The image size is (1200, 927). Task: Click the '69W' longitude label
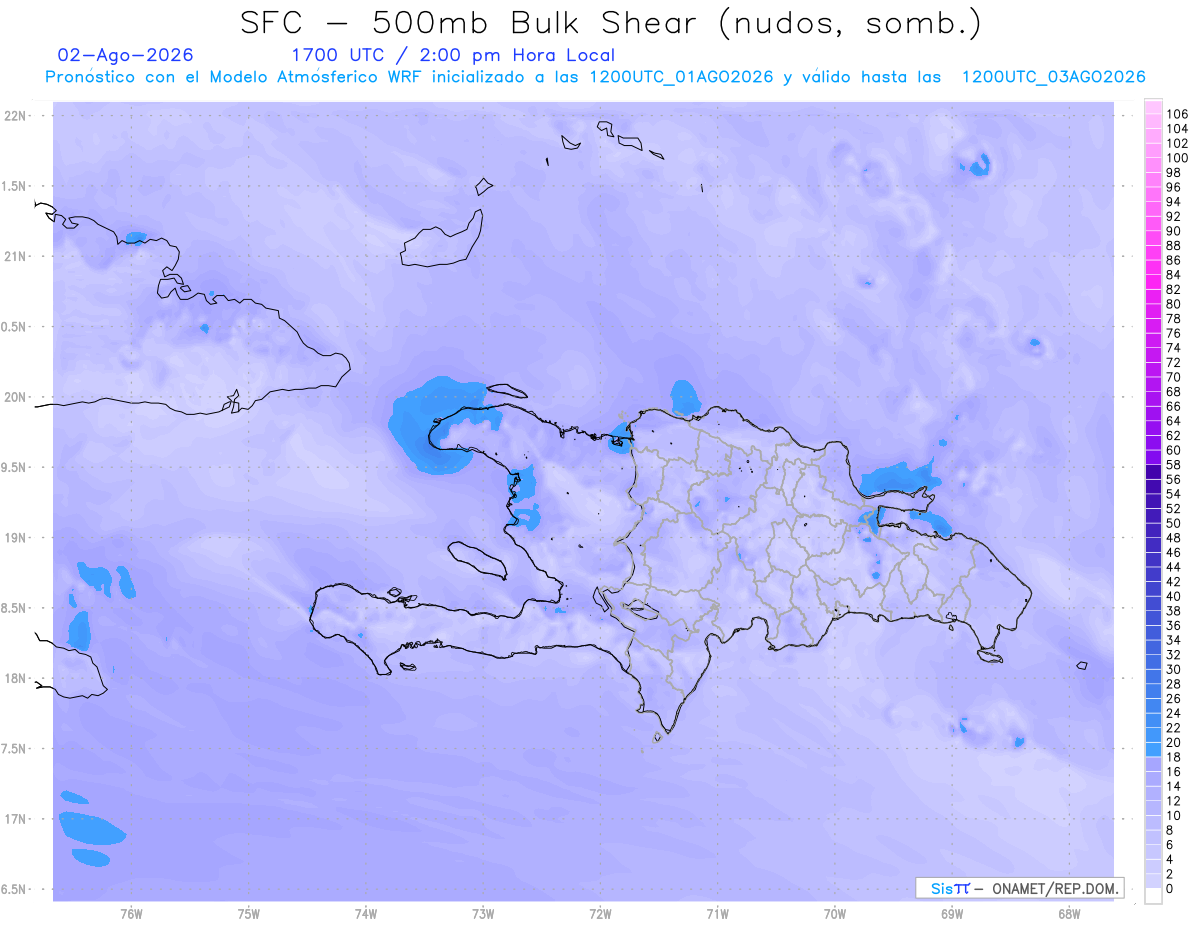point(952,914)
